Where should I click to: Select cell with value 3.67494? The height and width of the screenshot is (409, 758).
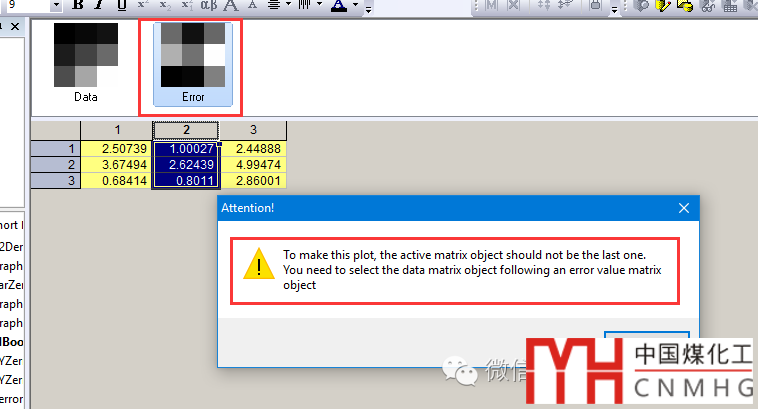tap(117, 164)
